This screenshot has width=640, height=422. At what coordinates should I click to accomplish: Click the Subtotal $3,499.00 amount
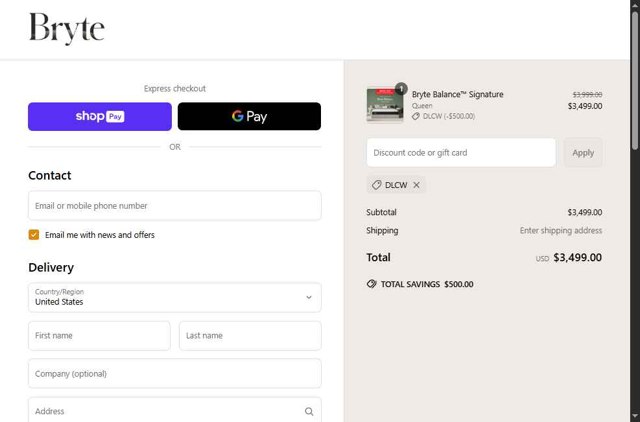(584, 212)
